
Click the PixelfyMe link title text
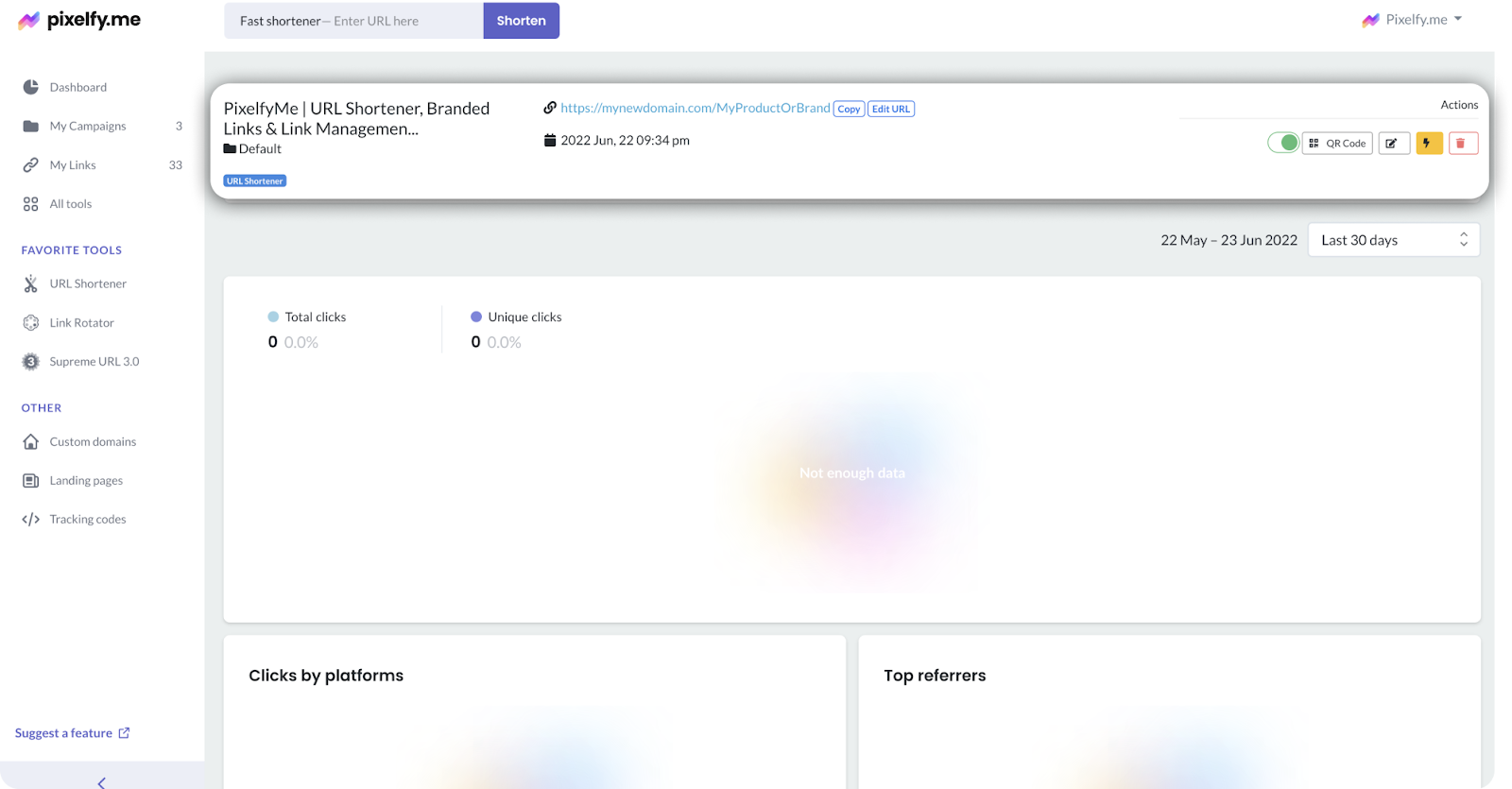(x=356, y=118)
